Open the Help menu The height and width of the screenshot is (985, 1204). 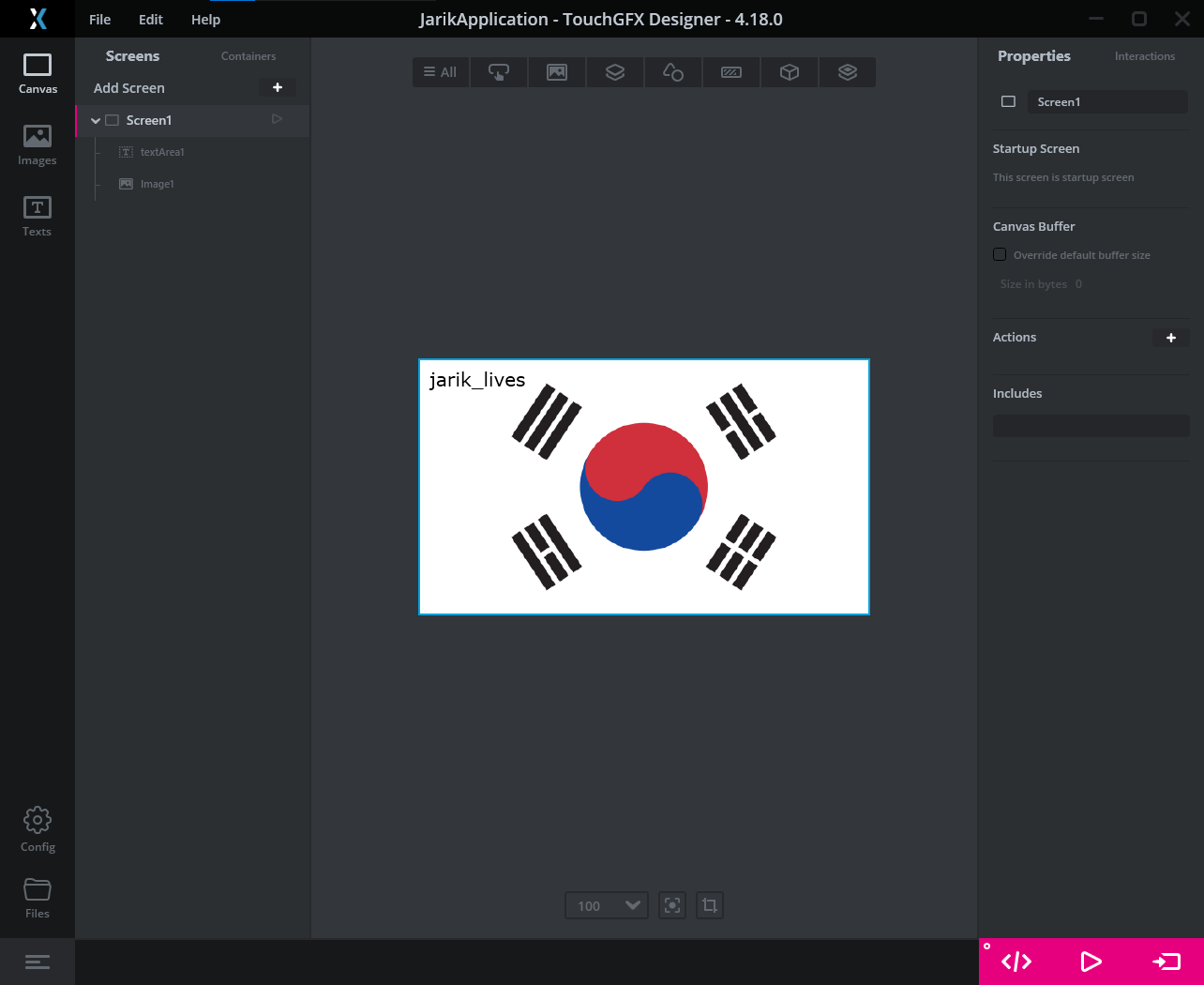[x=205, y=20]
